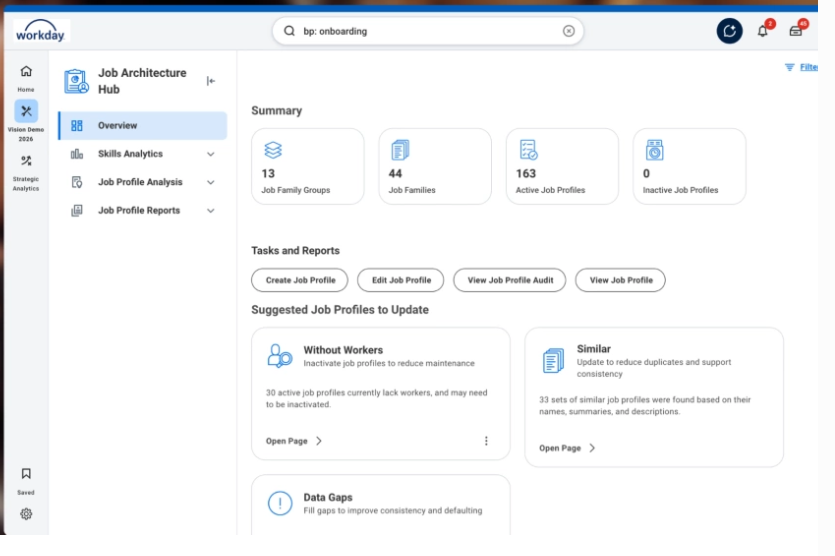Image resolution: width=835 pixels, height=556 pixels.
Task: Open Page on the Similar card
Action: pyautogui.click(x=567, y=448)
